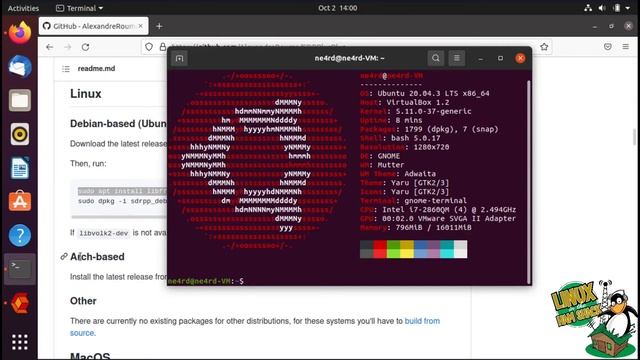Click the terminal prompt ne4rd@ne4rd-VM

pyautogui.click(x=205, y=281)
